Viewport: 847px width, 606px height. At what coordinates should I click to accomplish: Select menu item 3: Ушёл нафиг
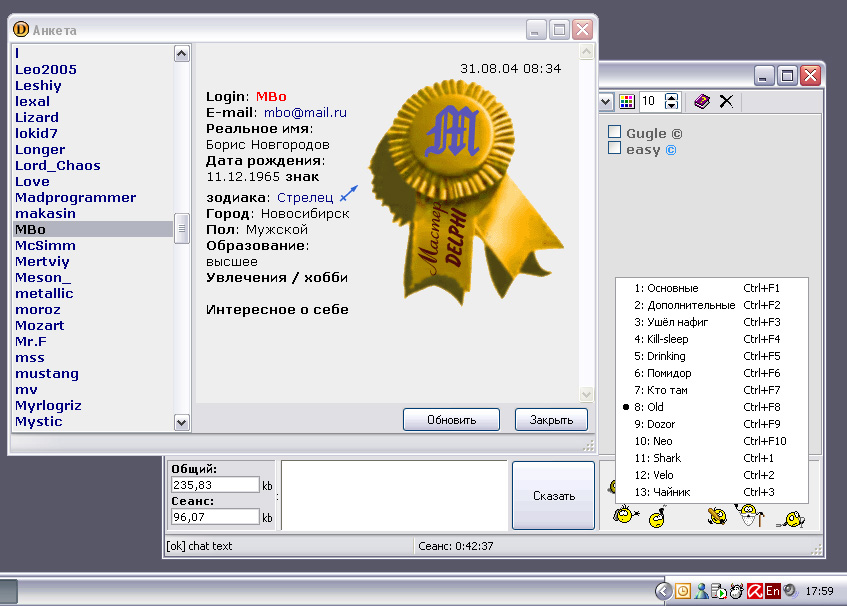tap(711, 322)
